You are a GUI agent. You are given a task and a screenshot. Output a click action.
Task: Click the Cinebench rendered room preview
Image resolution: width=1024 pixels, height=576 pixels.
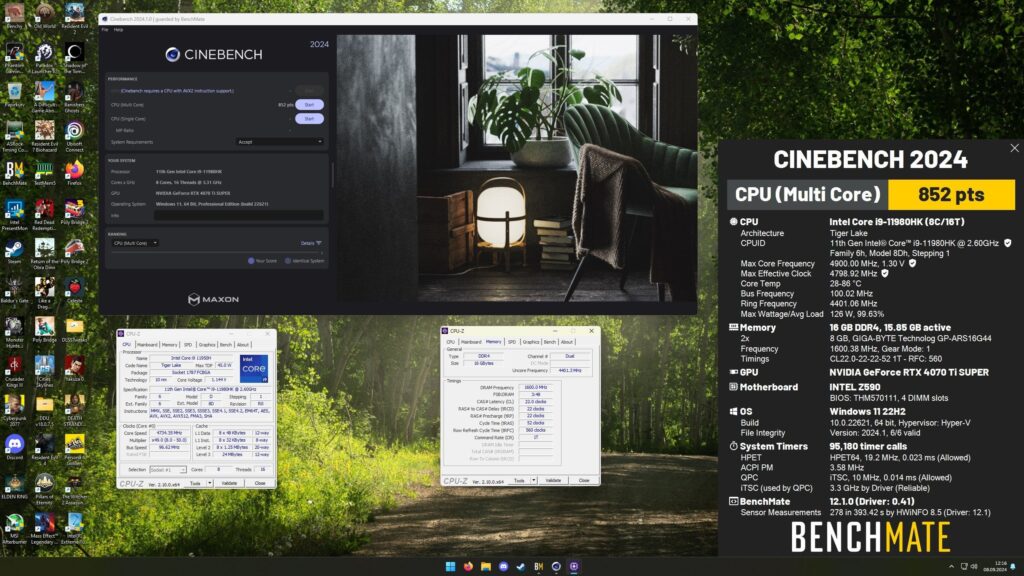[x=517, y=168]
